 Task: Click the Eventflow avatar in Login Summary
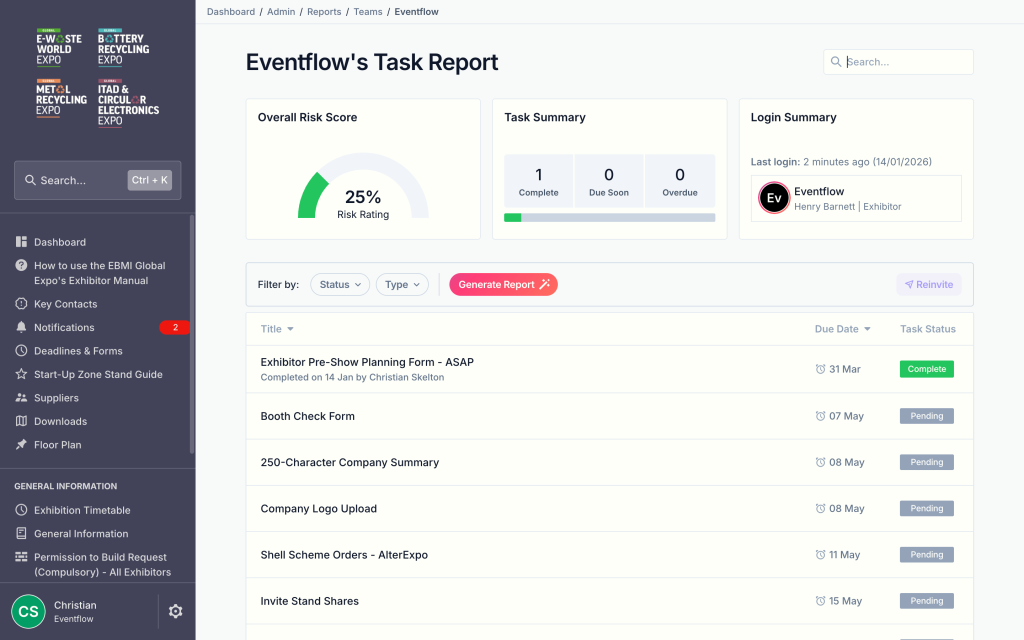pyautogui.click(x=773, y=198)
